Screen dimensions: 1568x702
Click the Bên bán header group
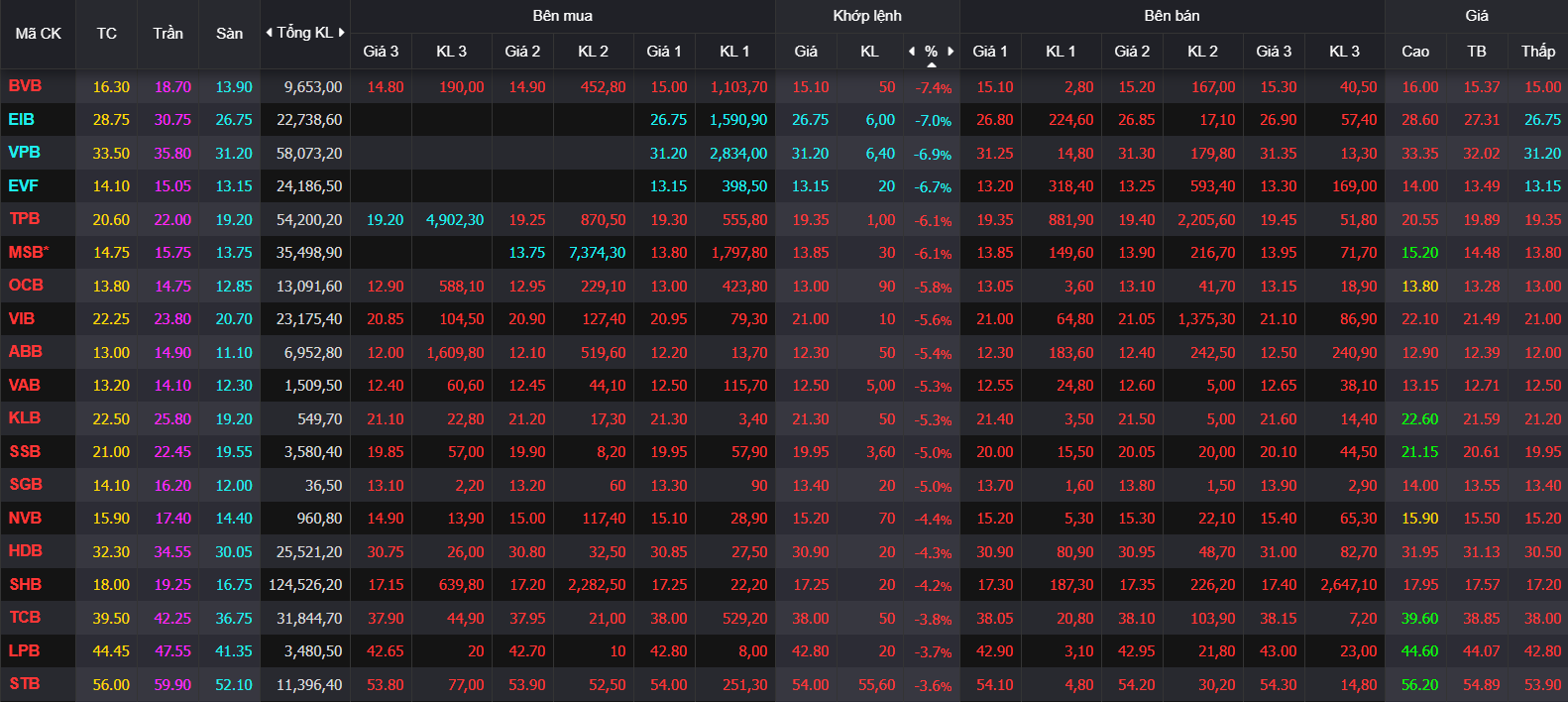click(1173, 16)
